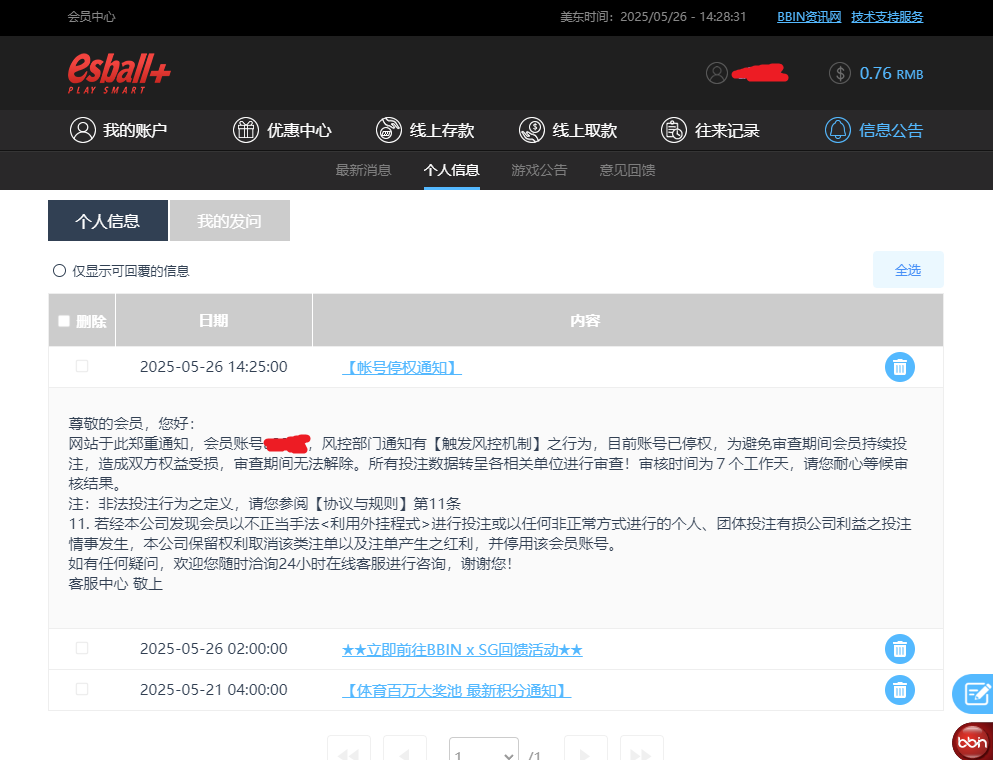Screen dimensions: 993x760
Task: Delete the 帐号停权通知 message via trash icon
Action: point(899,367)
